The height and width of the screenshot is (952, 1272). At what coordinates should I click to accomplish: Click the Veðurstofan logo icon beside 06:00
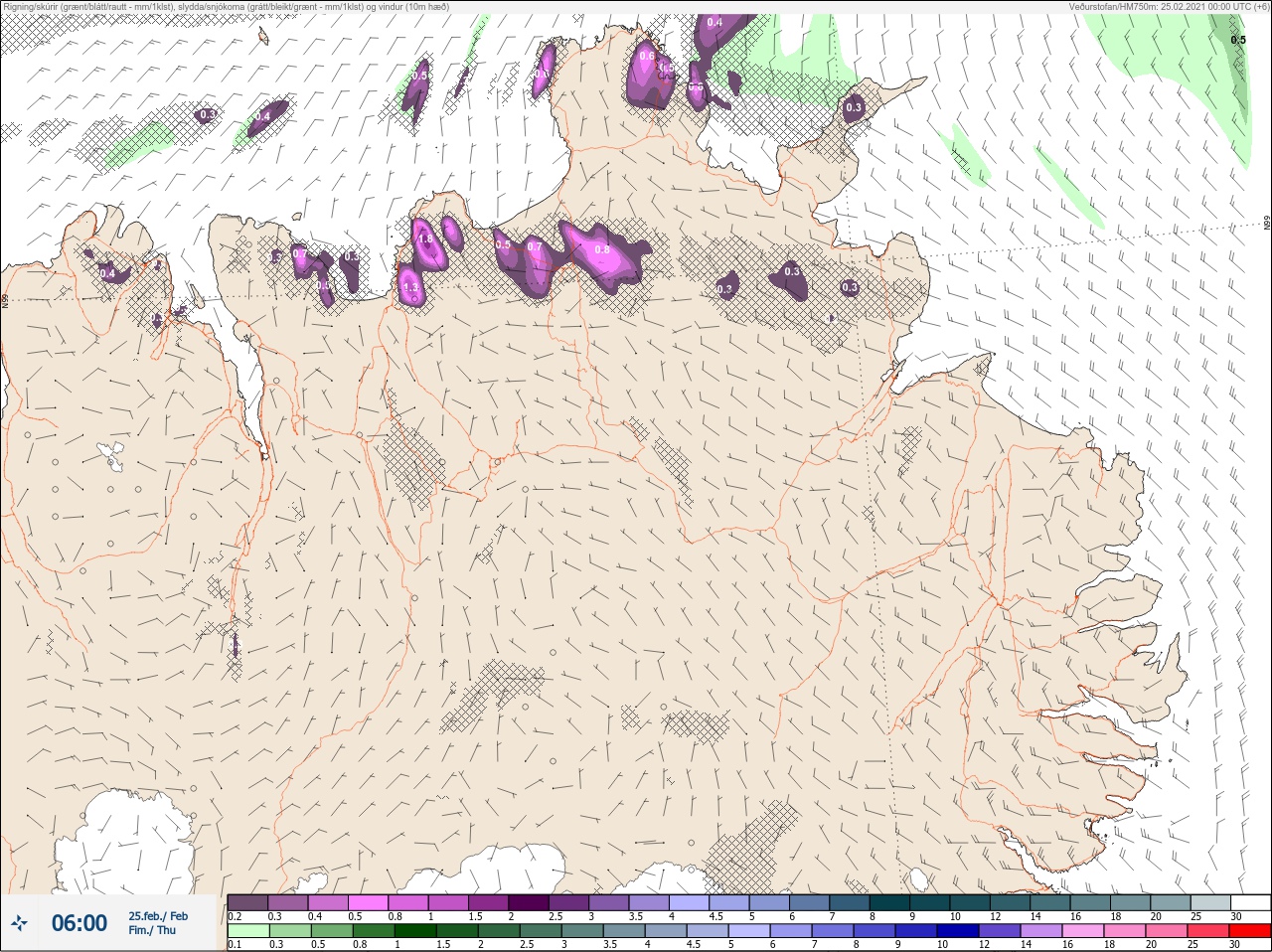pyautogui.click(x=19, y=923)
